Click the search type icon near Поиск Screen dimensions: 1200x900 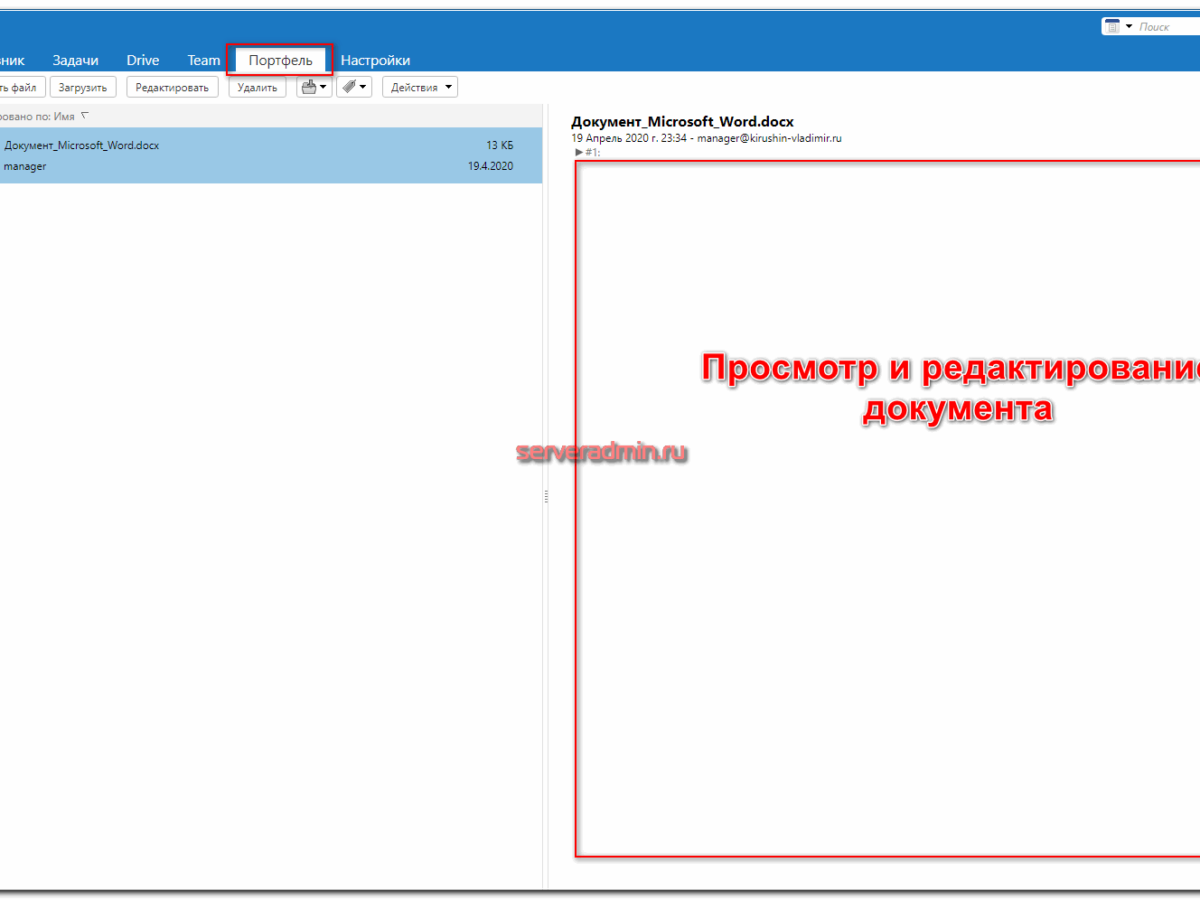coord(1114,26)
